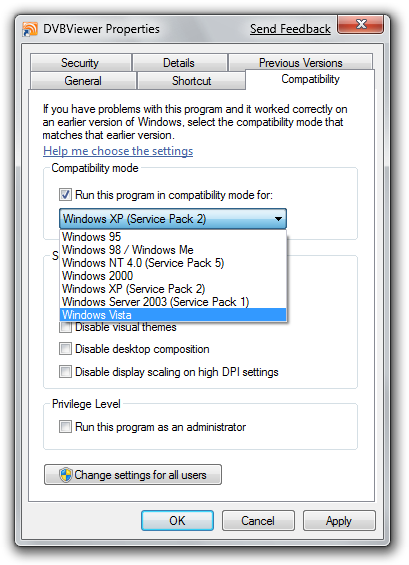
Task: Switch to the Security tab
Action: point(80,63)
